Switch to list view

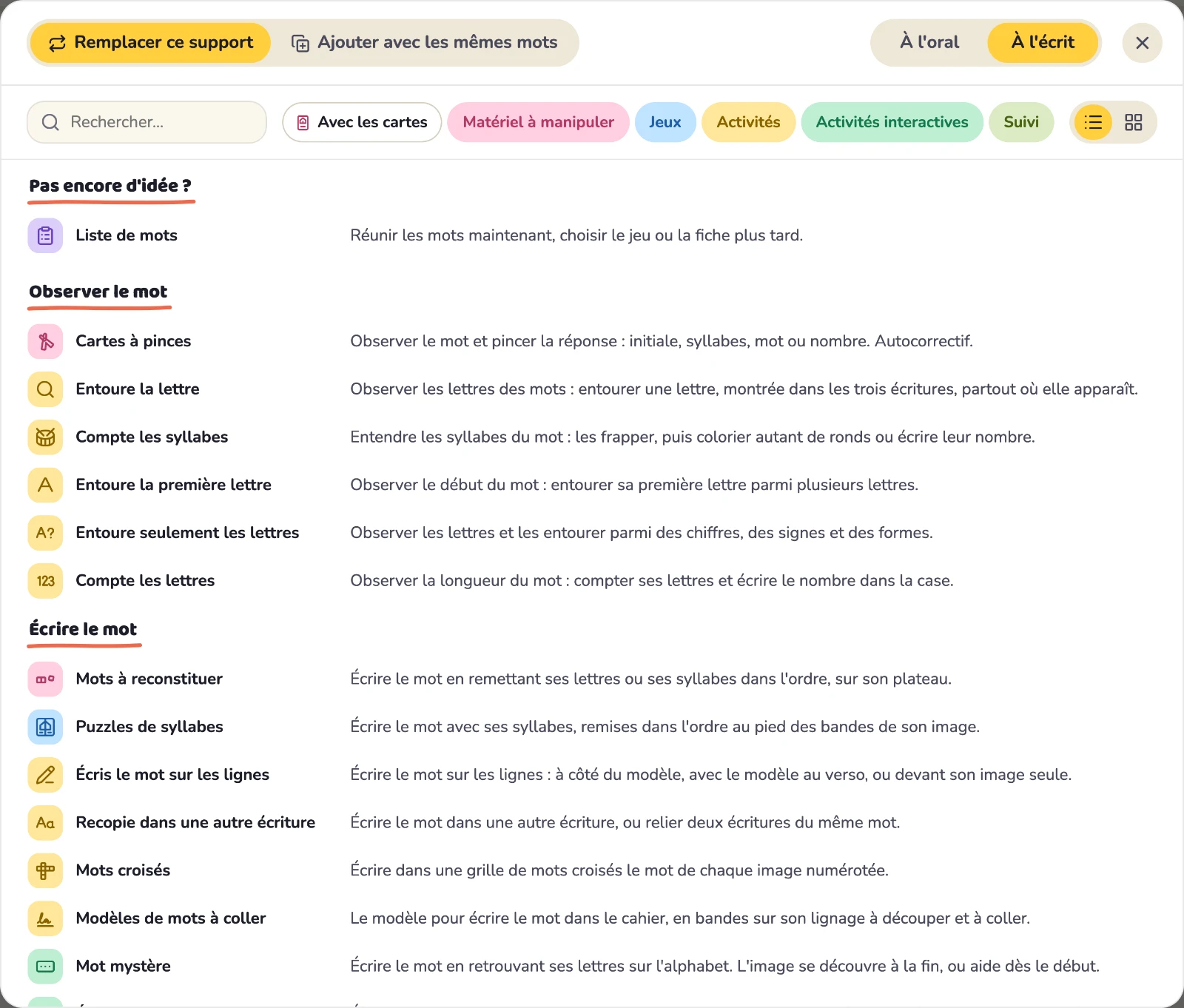point(1093,122)
